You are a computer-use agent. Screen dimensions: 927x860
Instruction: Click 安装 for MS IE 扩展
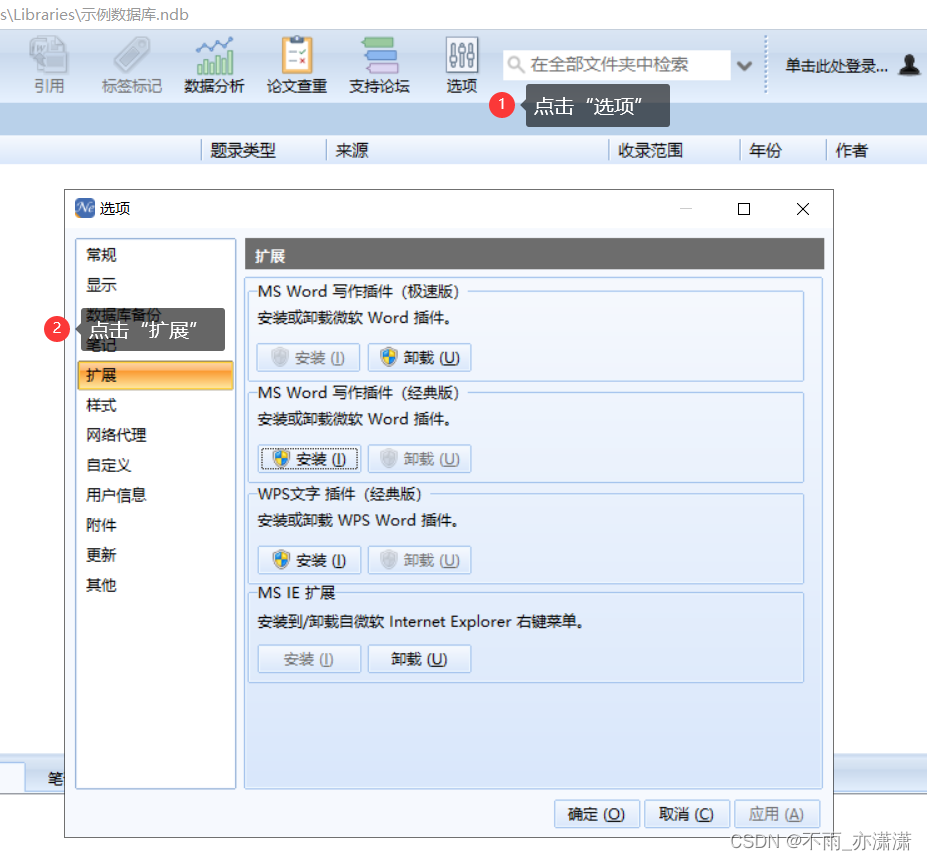click(309, 659)
